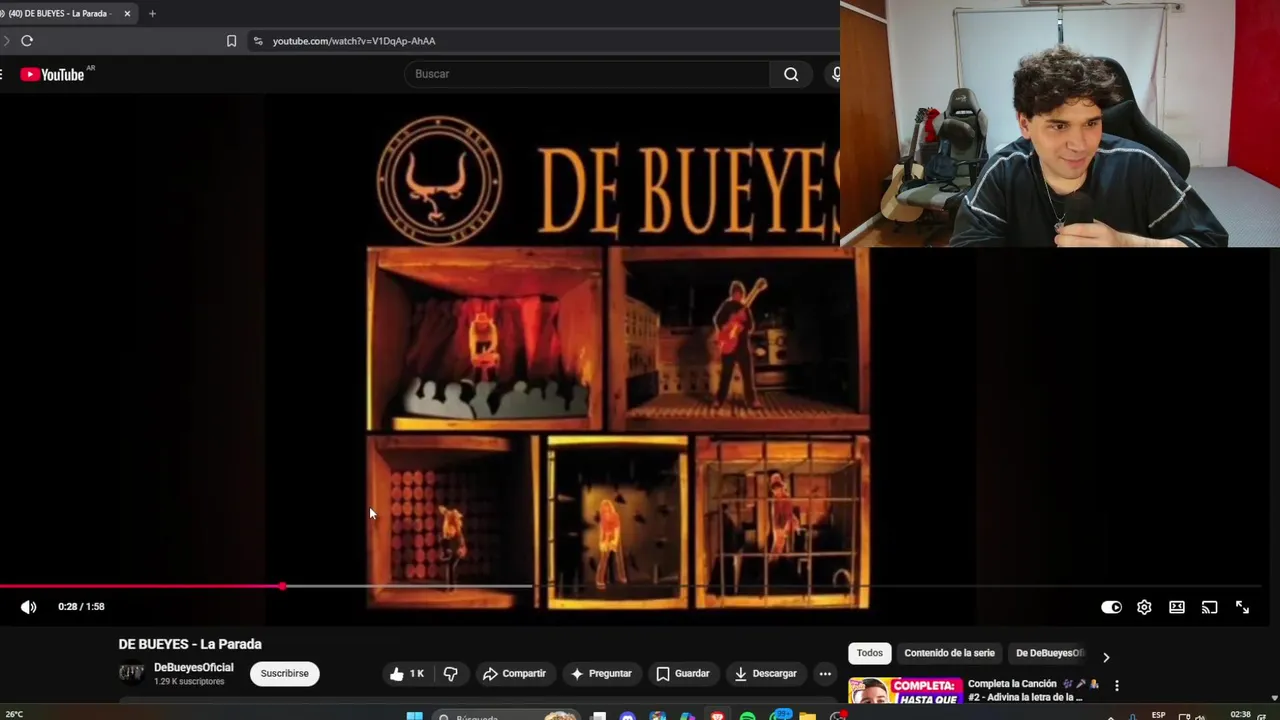
Task: Click the video title DE BUEYES - La Parada
Action: coord(190,645)
